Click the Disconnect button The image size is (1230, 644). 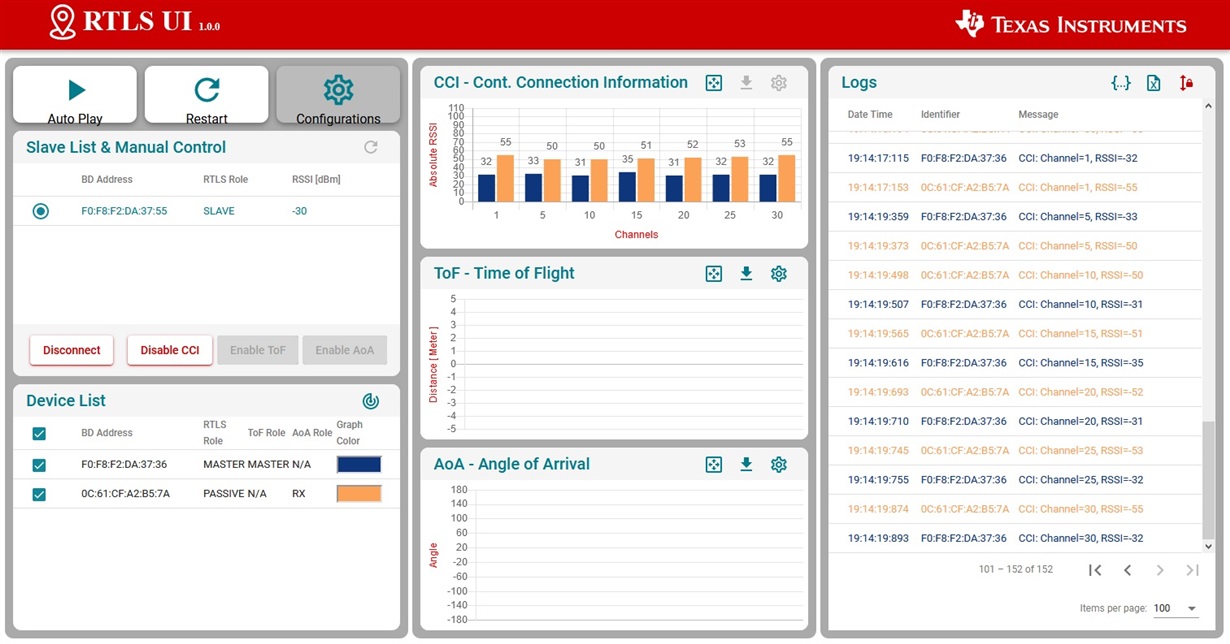(x=72, y=350)
